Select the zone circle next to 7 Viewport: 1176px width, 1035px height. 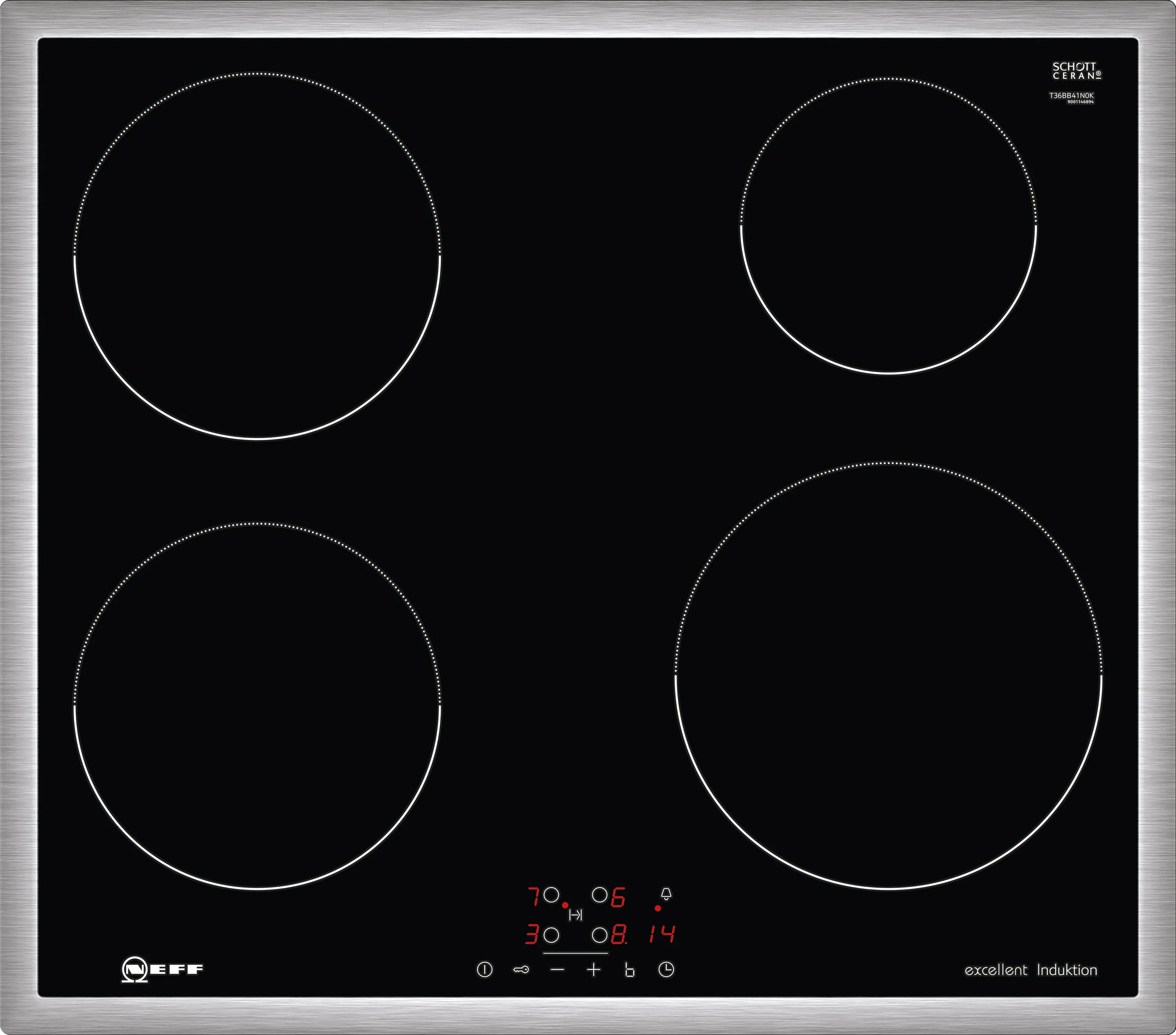point(551,895)
